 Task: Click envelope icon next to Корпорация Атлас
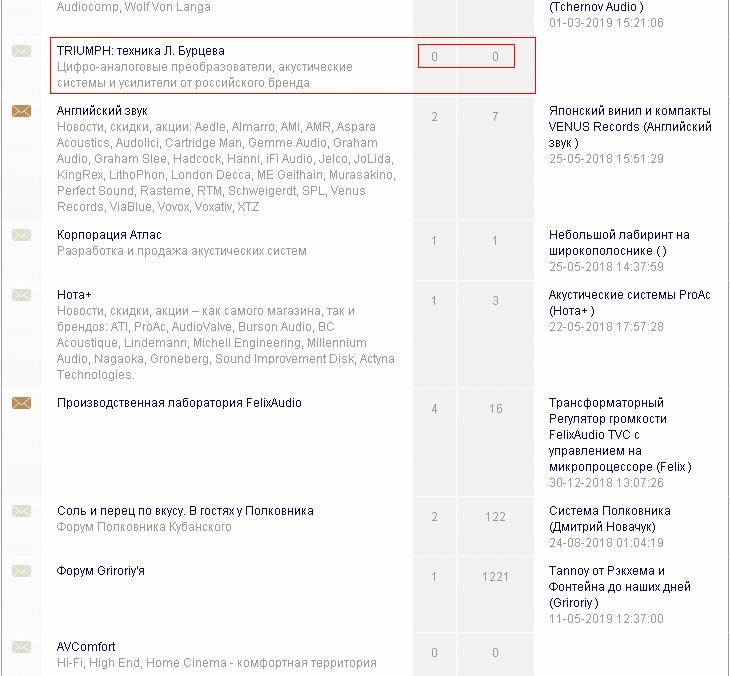(x=21, y=235)
